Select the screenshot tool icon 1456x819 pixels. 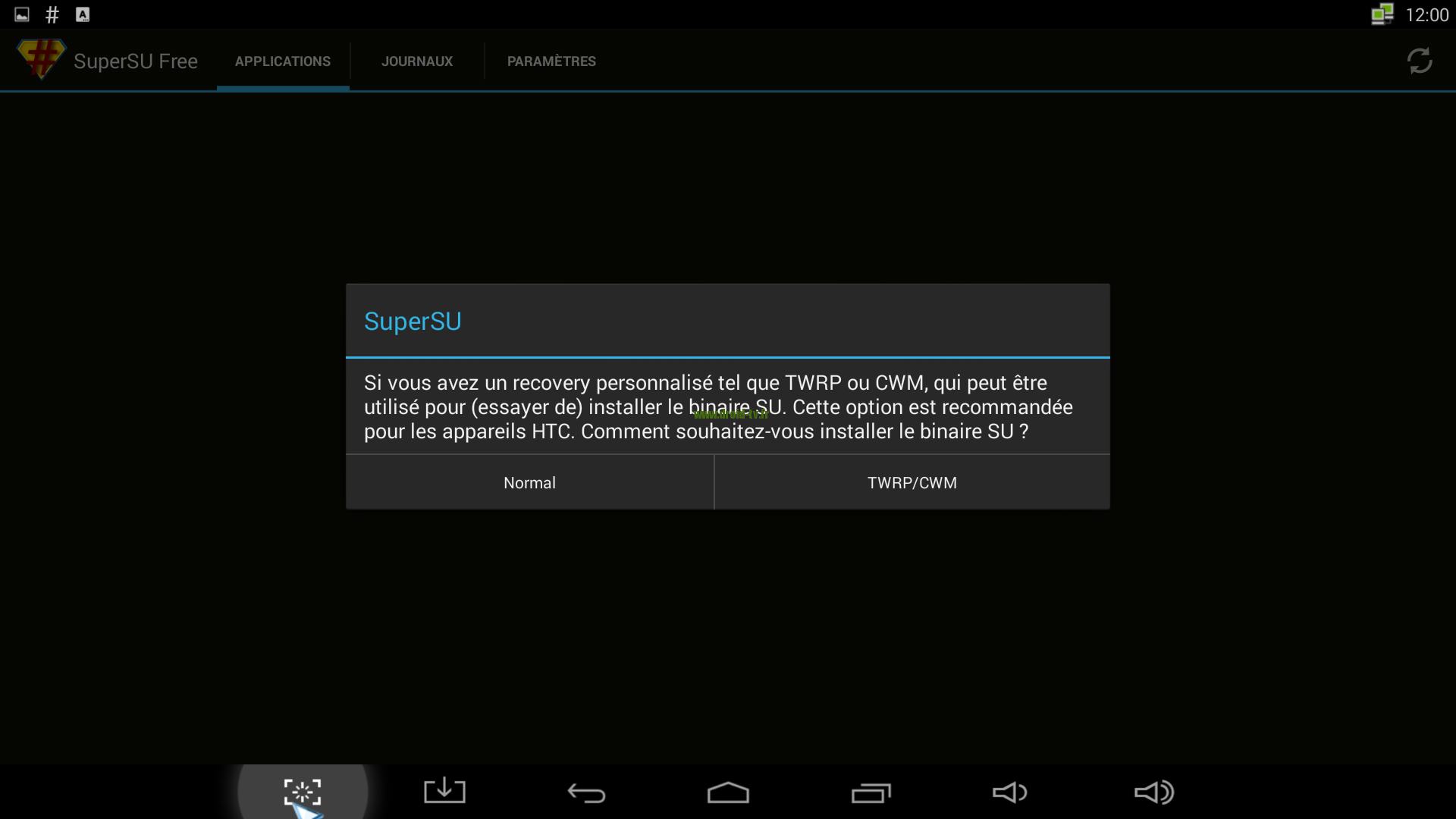(x=303, y=791)
